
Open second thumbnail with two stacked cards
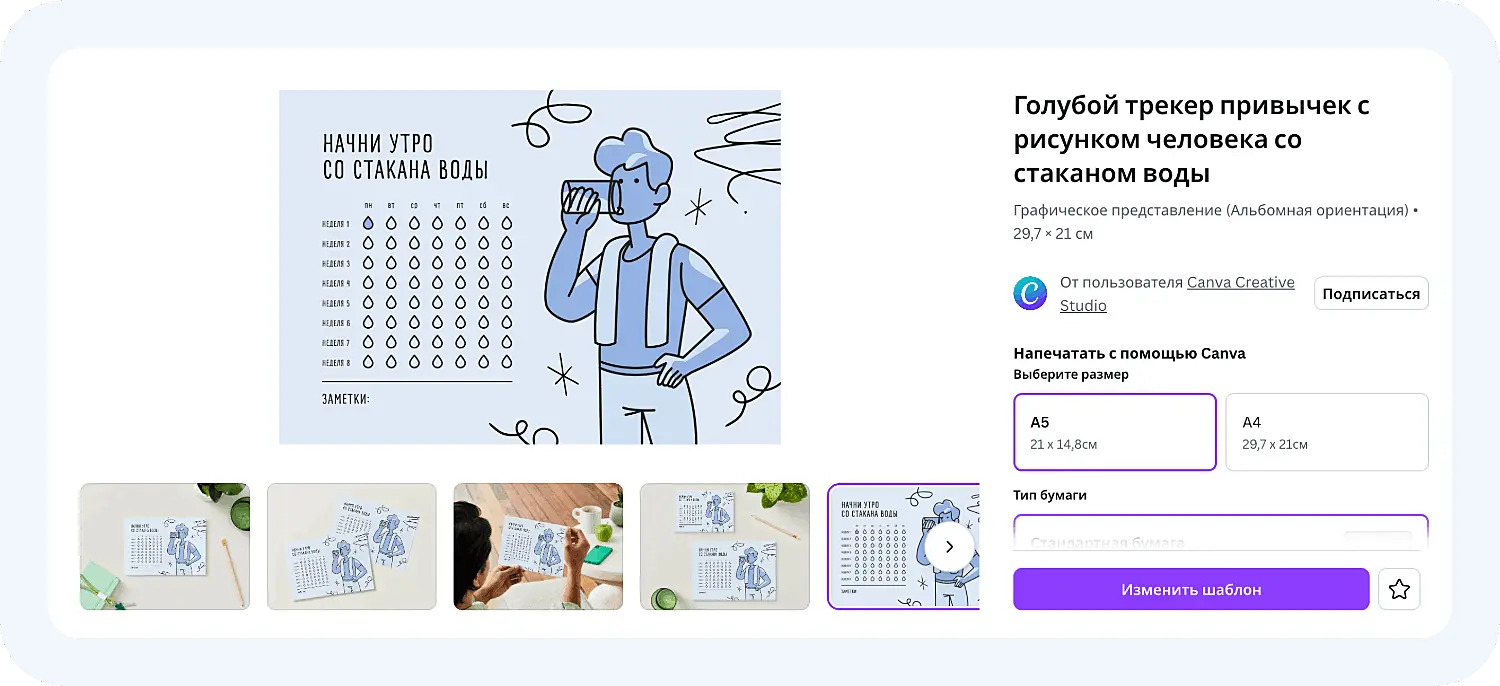point(352,546)
